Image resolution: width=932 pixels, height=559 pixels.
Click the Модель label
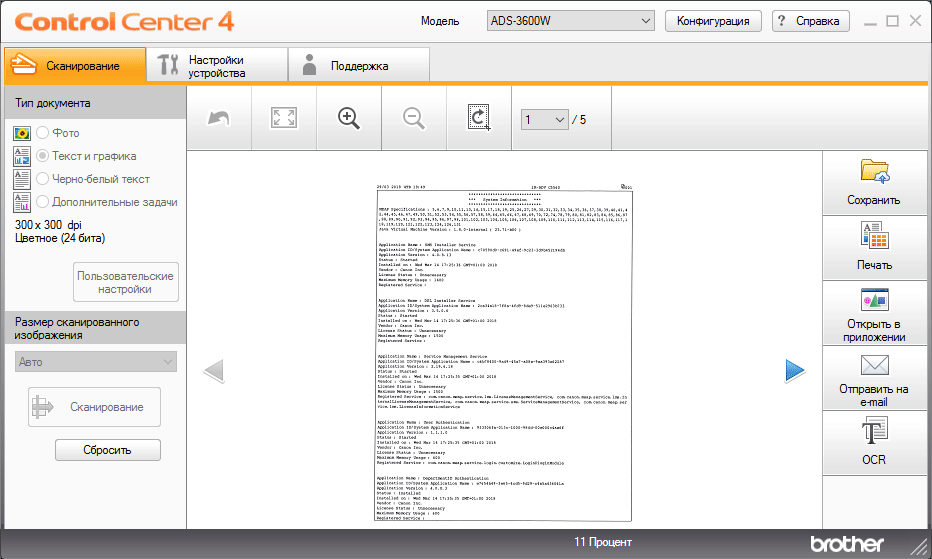coord(440,21)
